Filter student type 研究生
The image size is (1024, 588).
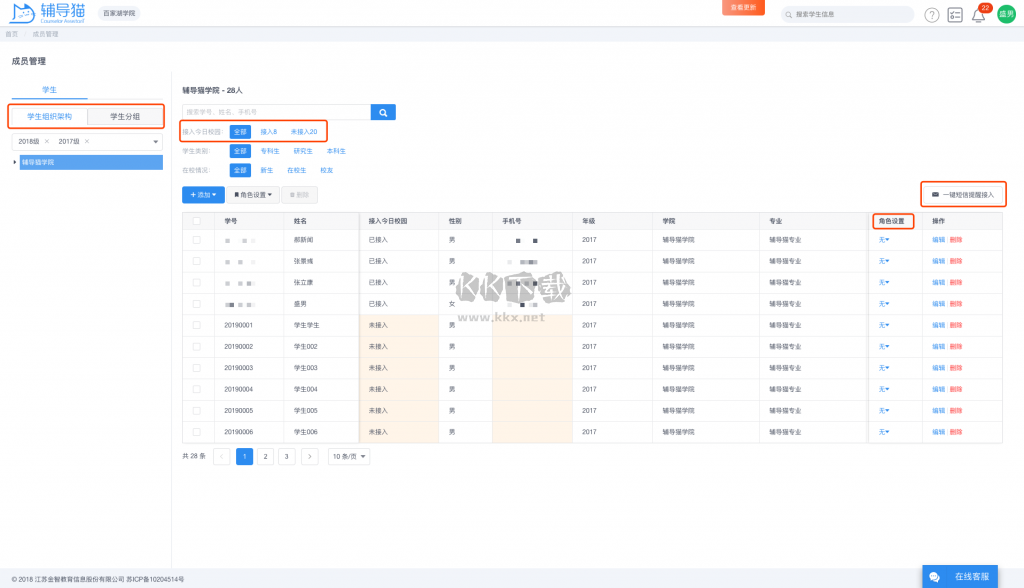pyautogui.click(x=302, y=151)
